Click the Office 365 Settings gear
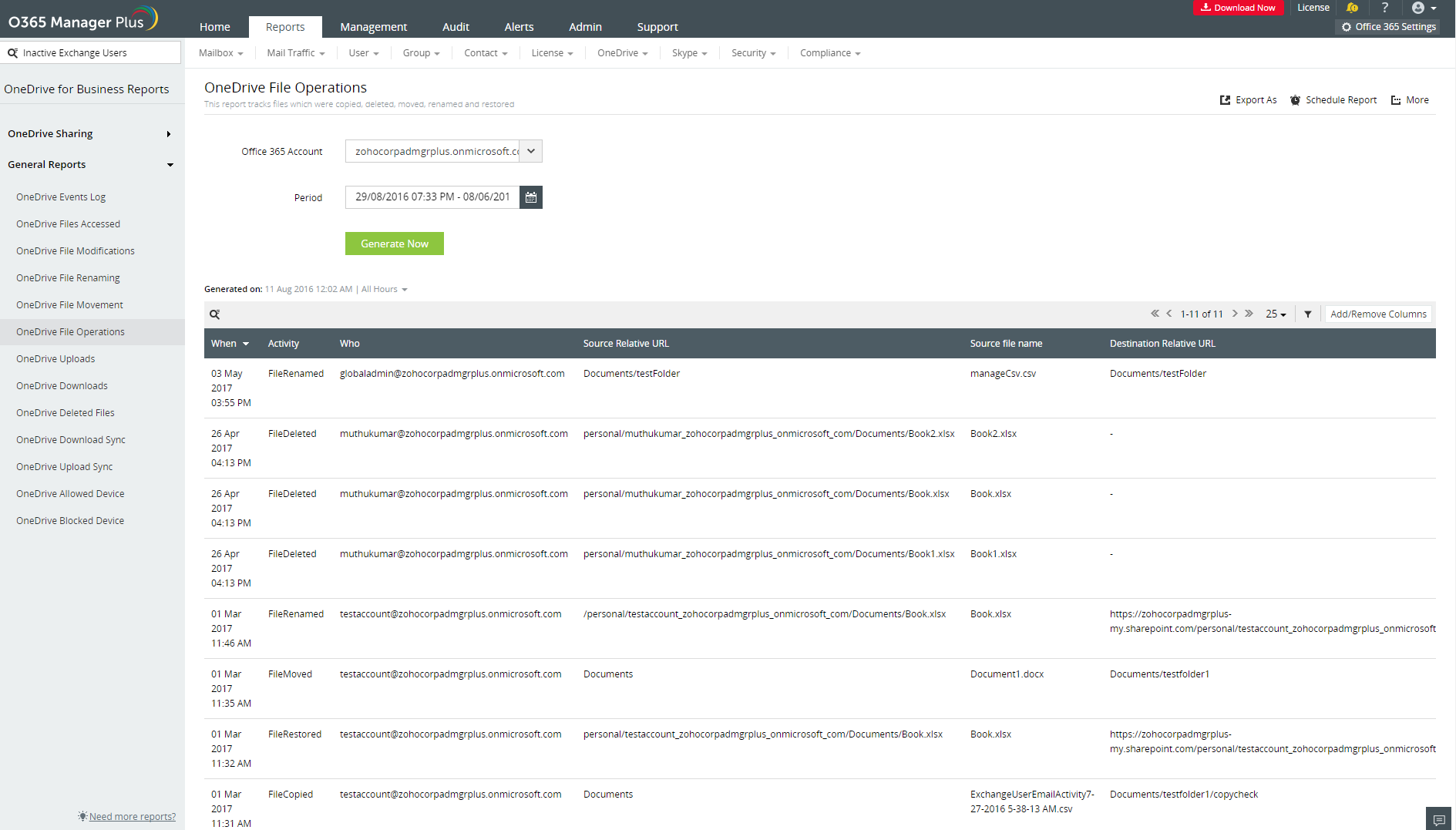 click(x=1347, y=27)
